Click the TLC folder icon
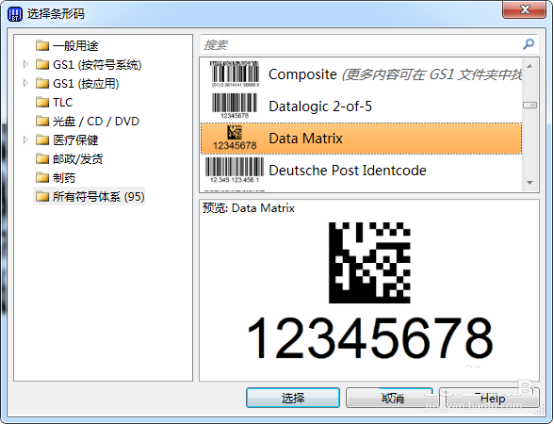Viewport: 554px width, 425px height. [42, 102]
